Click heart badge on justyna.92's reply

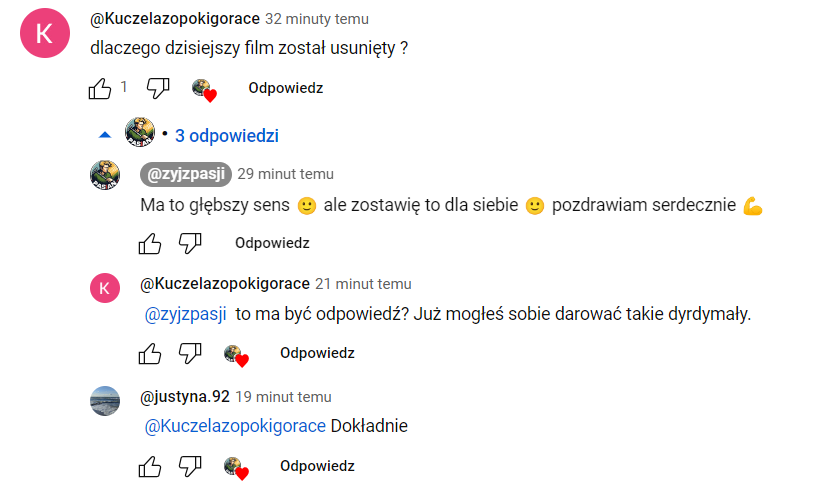coord(236,467)
